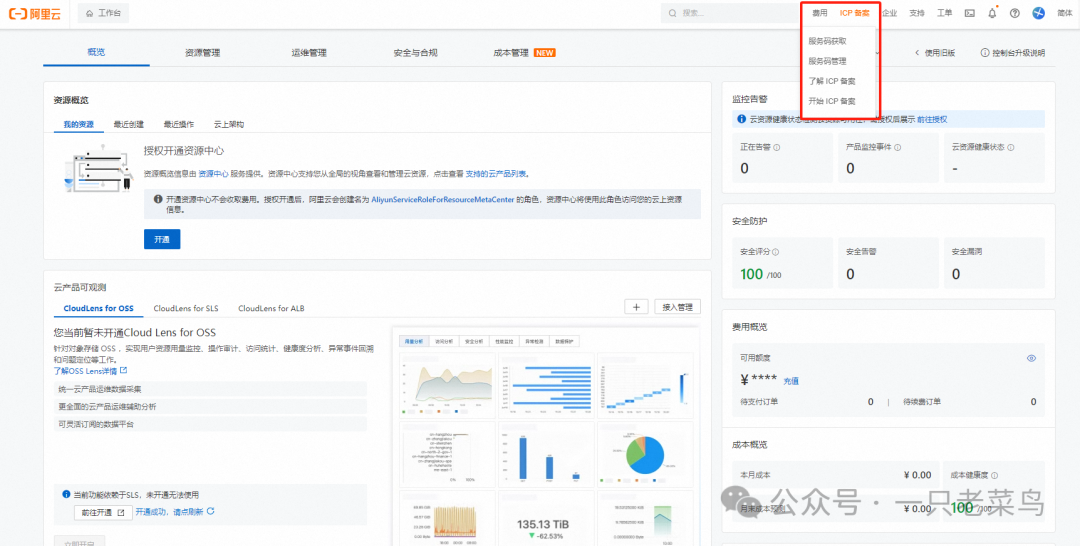Click info icon in SLS dependency notice

(x=66, y=494)
